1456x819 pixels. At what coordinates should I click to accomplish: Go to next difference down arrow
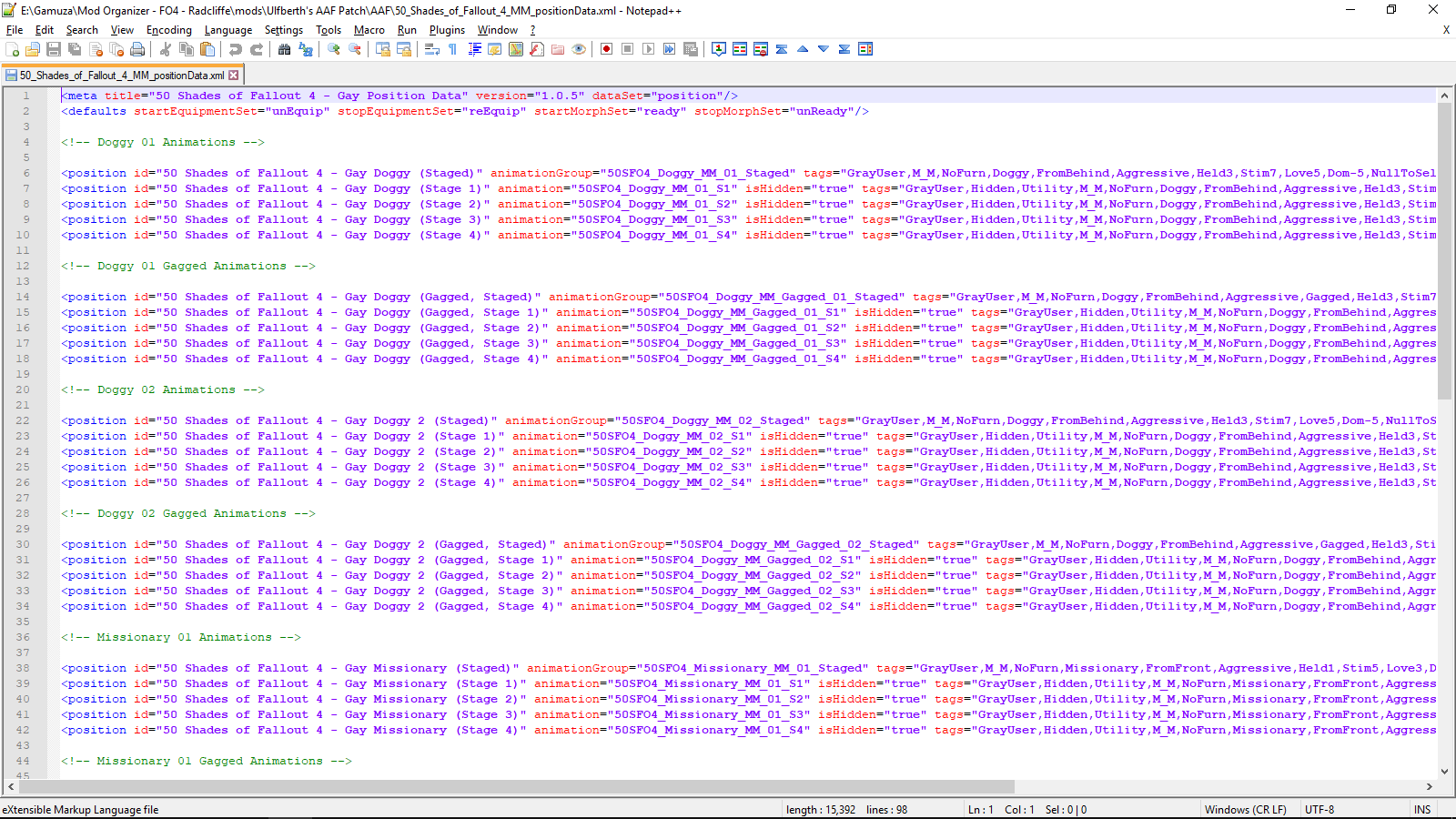(x=824, y=49)
